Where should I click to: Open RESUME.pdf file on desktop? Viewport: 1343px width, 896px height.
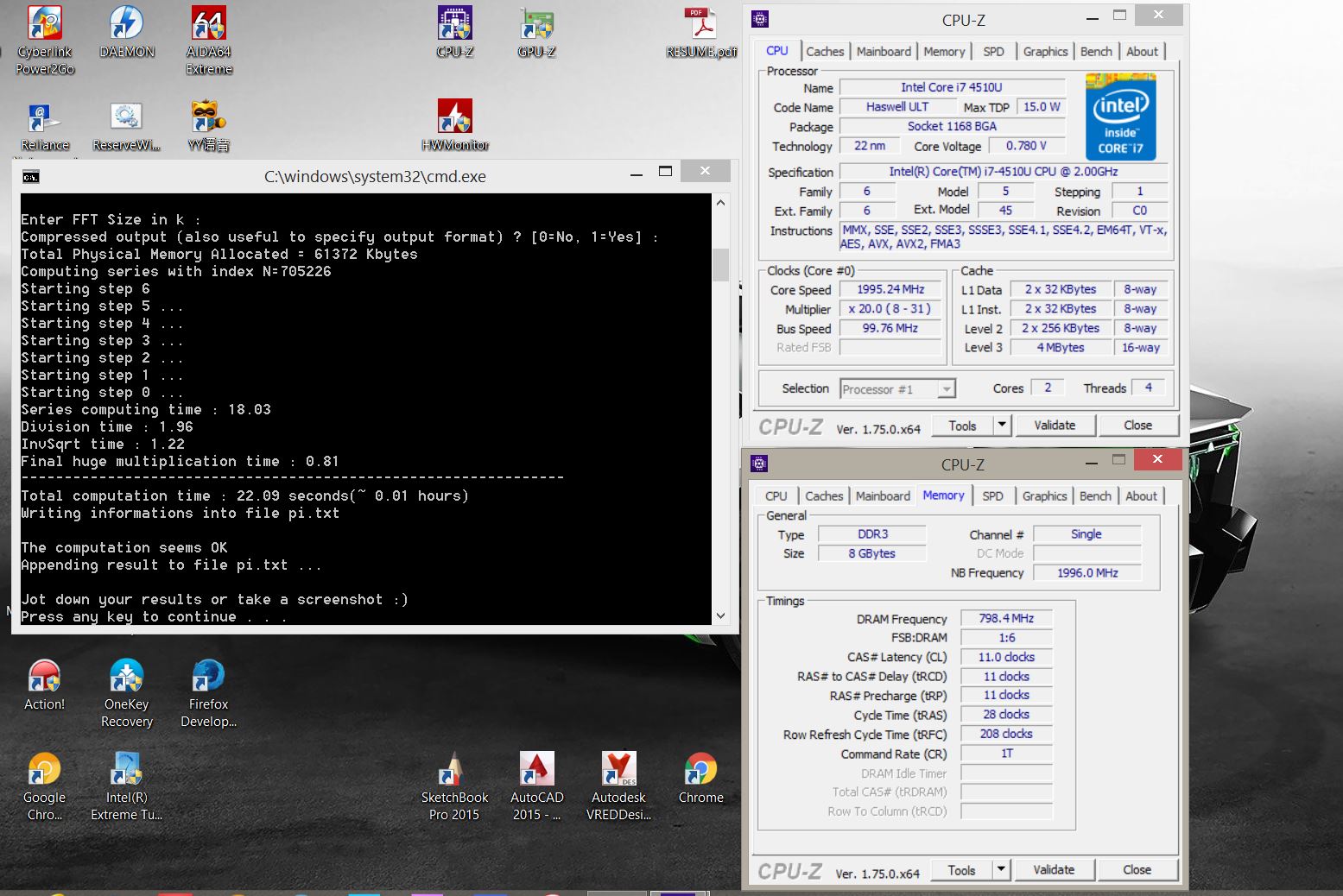pyautogui.click(x=700, y=33)
